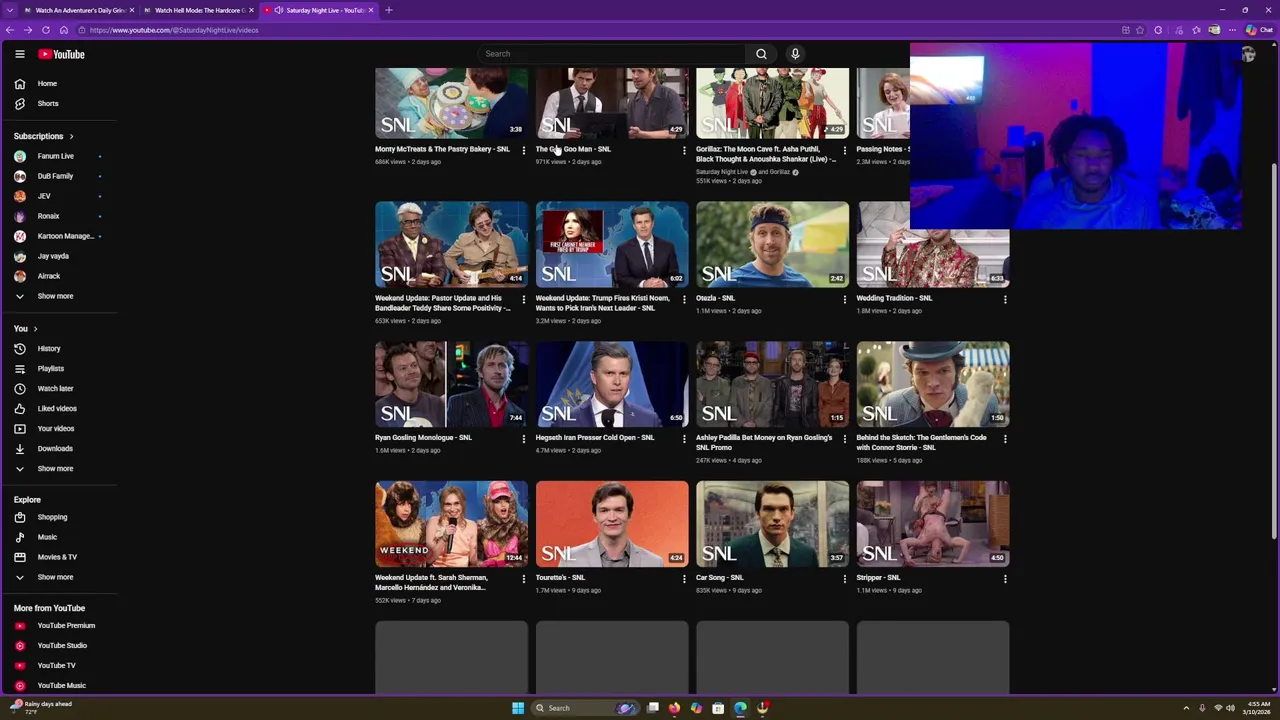Image resolution: width=1280 pixels, height=720 pixels.
Task: Open Movies & TV in Explore
Action: coord(58,557)
